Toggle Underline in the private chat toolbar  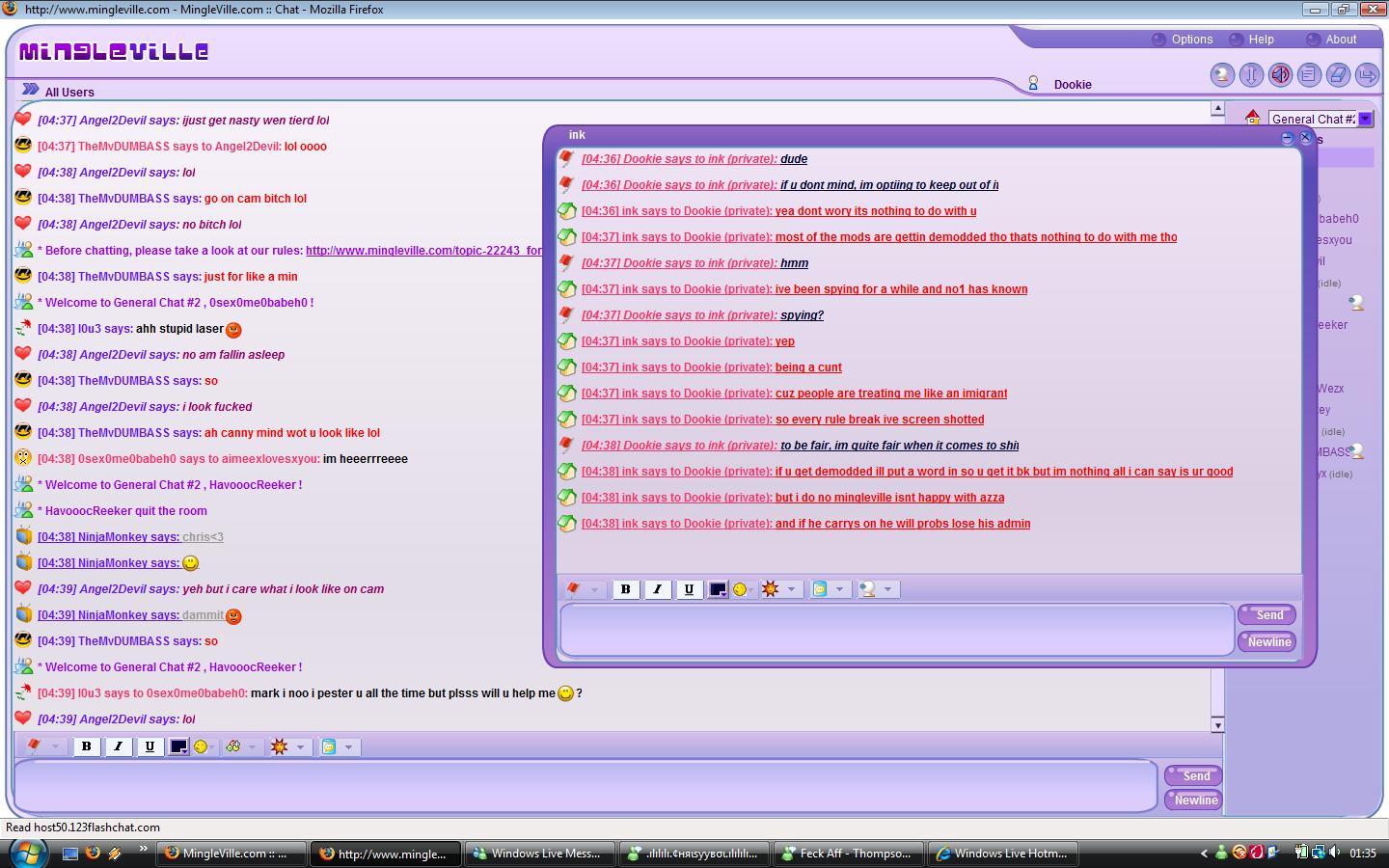[x=689, y=589]
